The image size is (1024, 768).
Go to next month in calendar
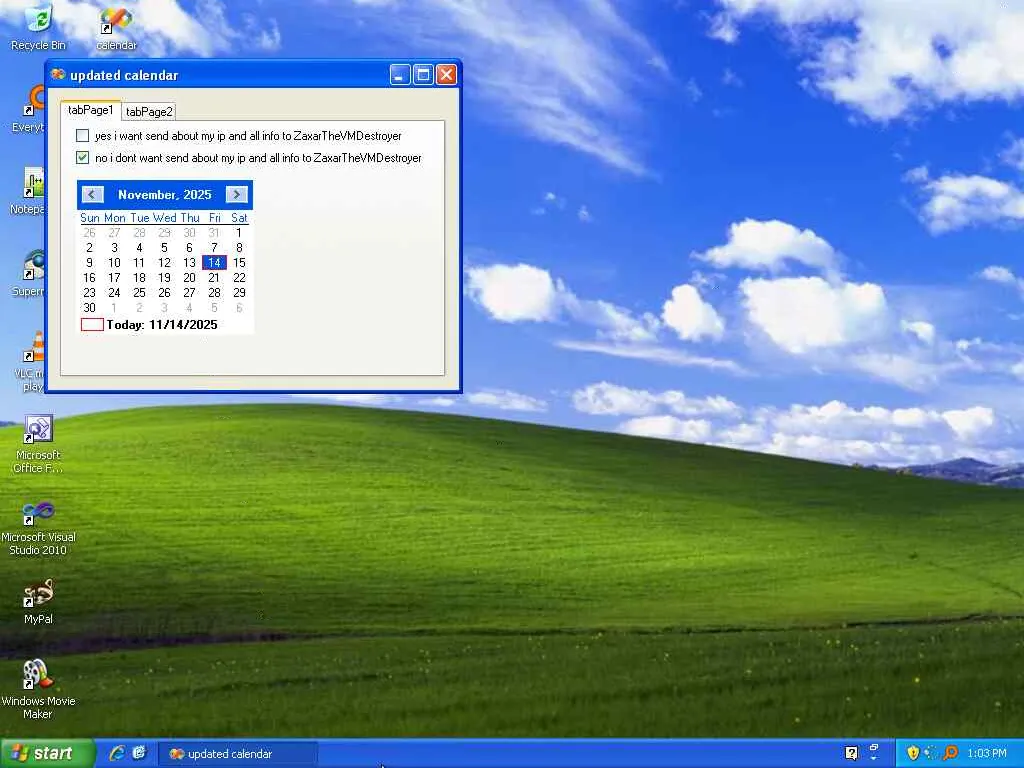[x=236, y=194]
